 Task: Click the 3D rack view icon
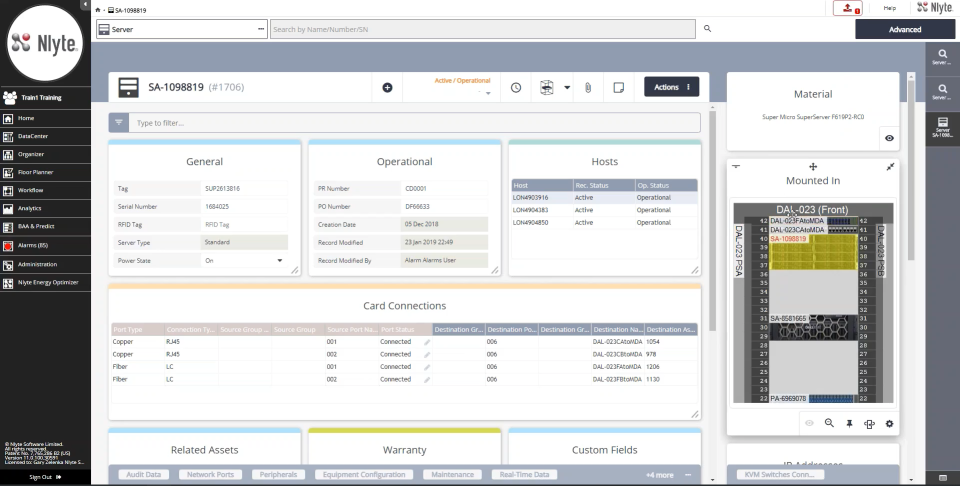[547, 88]
